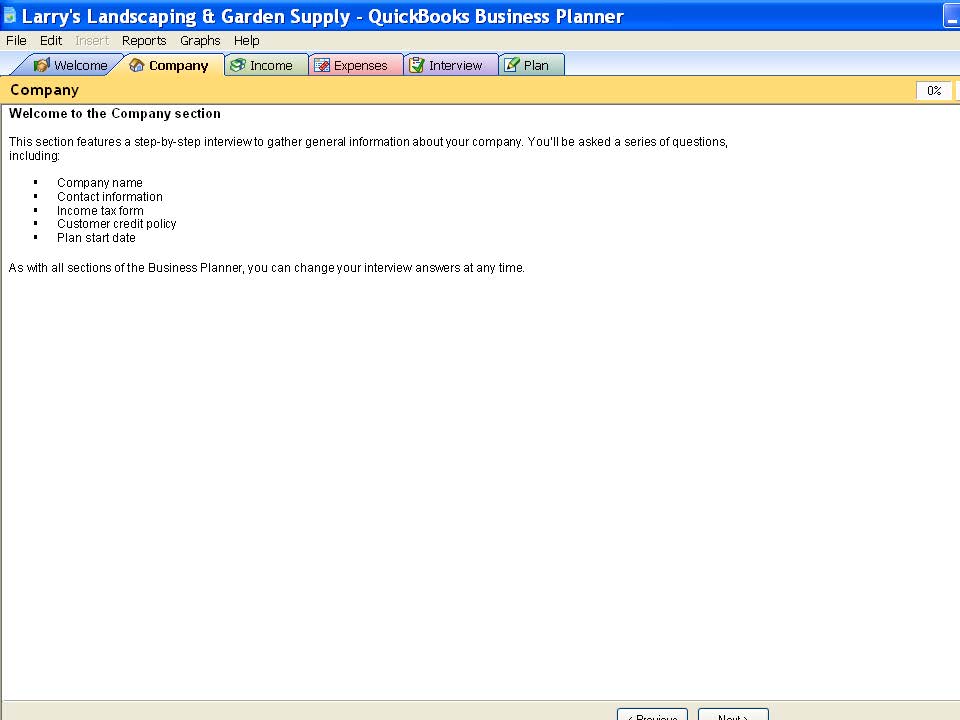Click the 'Company name' bullet text
Viewport: 960px width, 720px height.
100,182
